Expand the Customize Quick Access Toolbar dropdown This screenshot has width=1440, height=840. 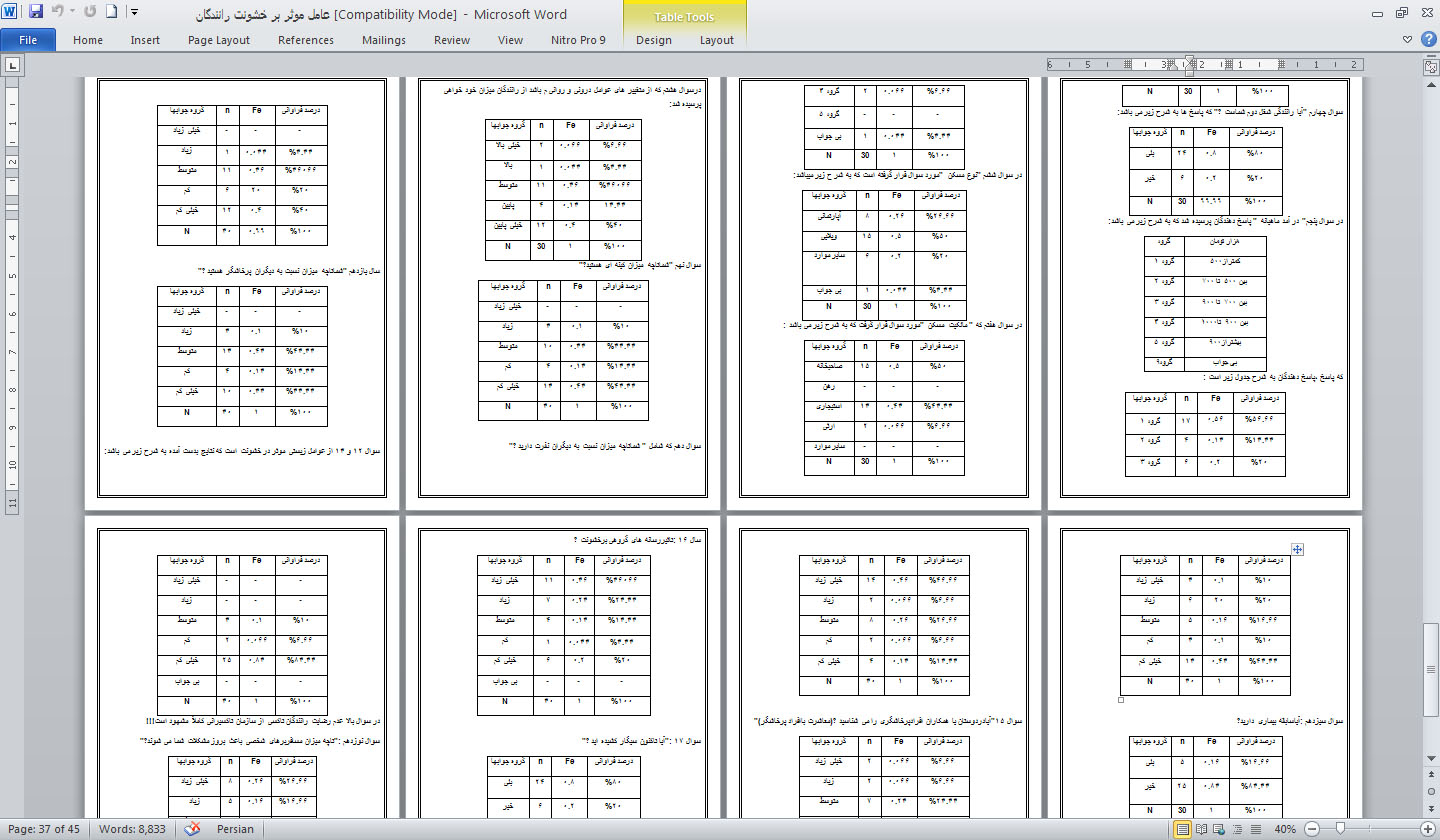click(x=135, y=13)
